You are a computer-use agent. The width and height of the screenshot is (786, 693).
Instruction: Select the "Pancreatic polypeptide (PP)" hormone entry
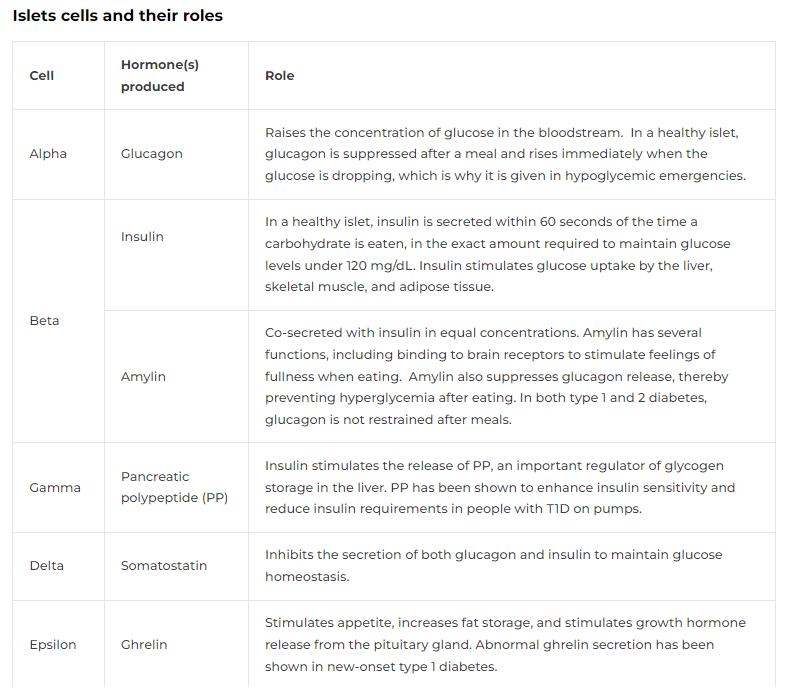[x=175, y=487]
